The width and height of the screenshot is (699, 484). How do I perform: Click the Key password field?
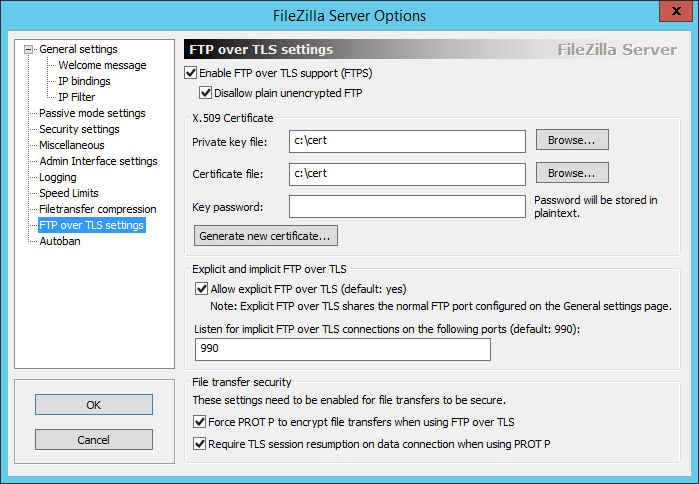pos(407,207)
